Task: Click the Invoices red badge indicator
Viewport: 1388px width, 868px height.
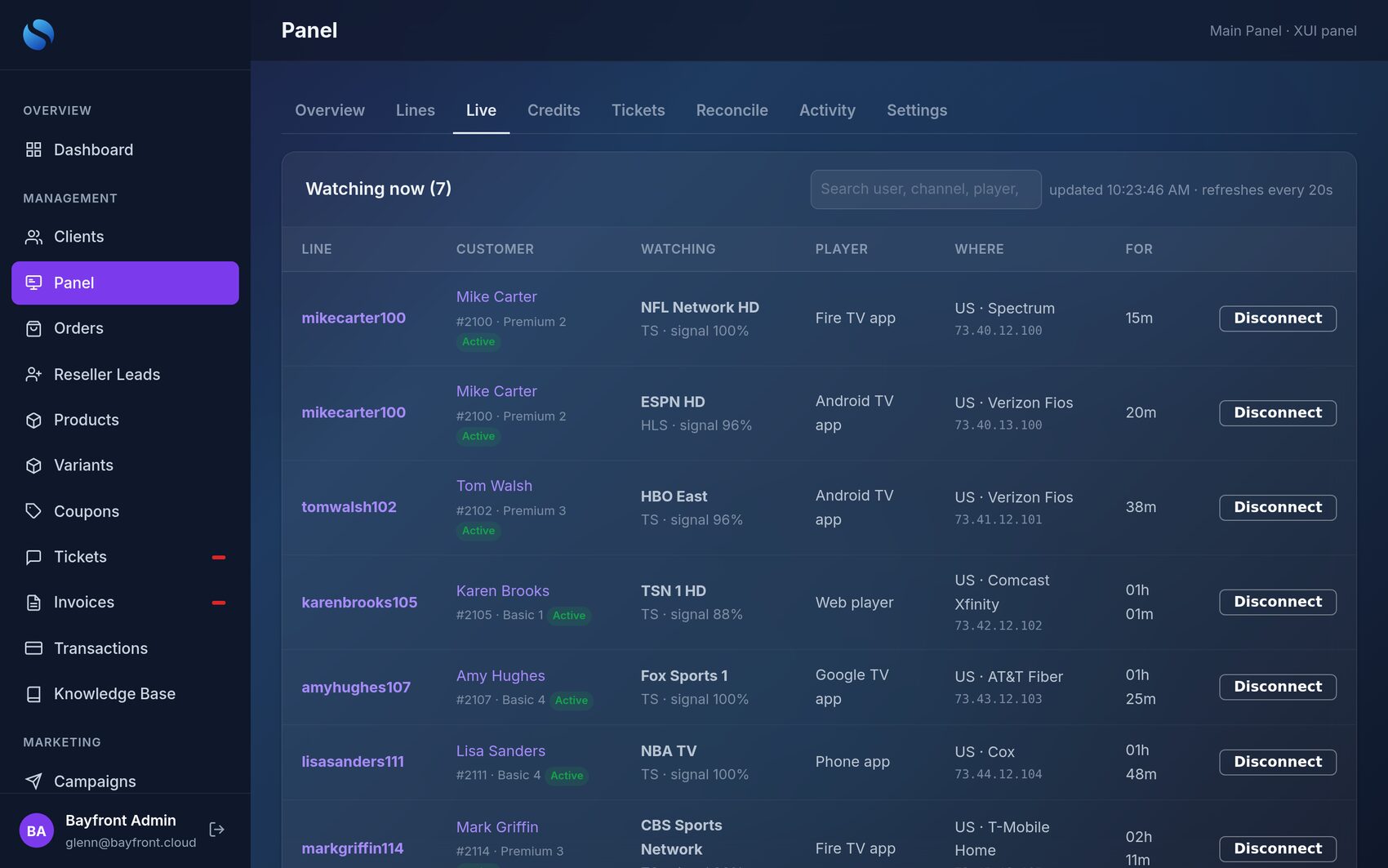Action: click(219, 603)
